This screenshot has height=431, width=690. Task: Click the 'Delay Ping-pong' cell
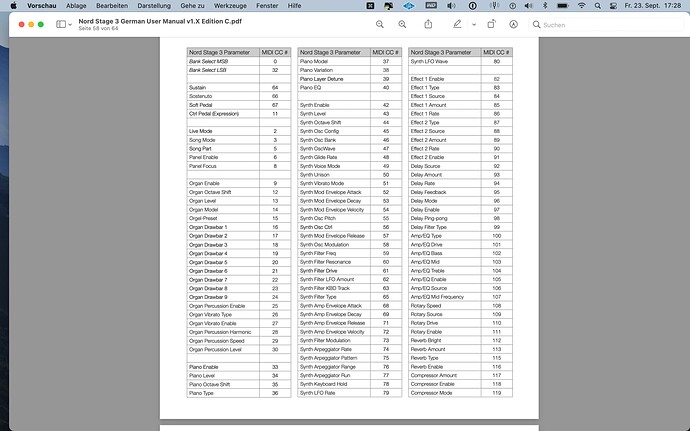click(445, 218)
